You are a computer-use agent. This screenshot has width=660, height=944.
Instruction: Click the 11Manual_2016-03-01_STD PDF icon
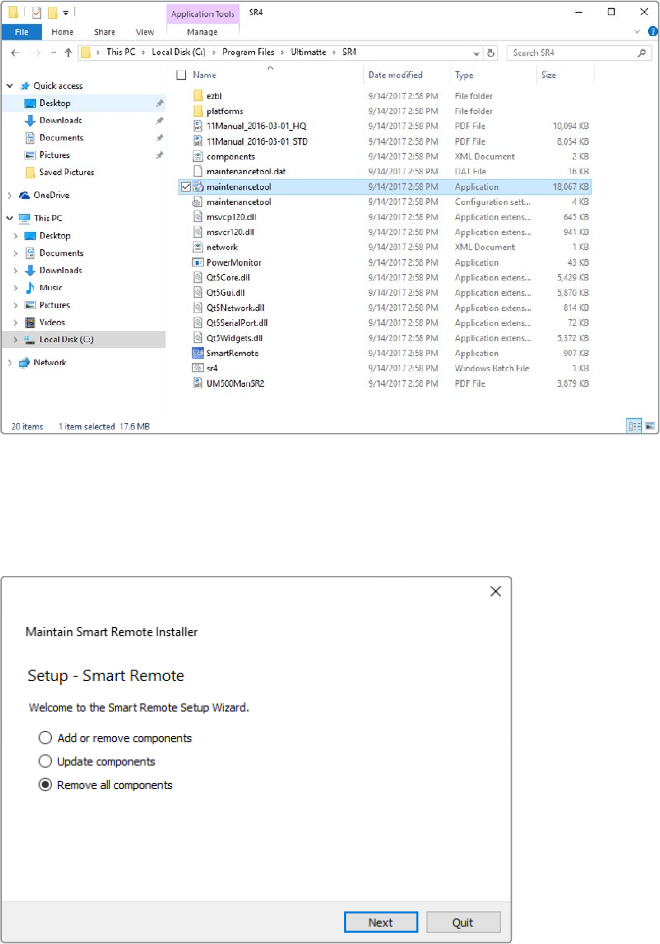(x=198, y=141)
